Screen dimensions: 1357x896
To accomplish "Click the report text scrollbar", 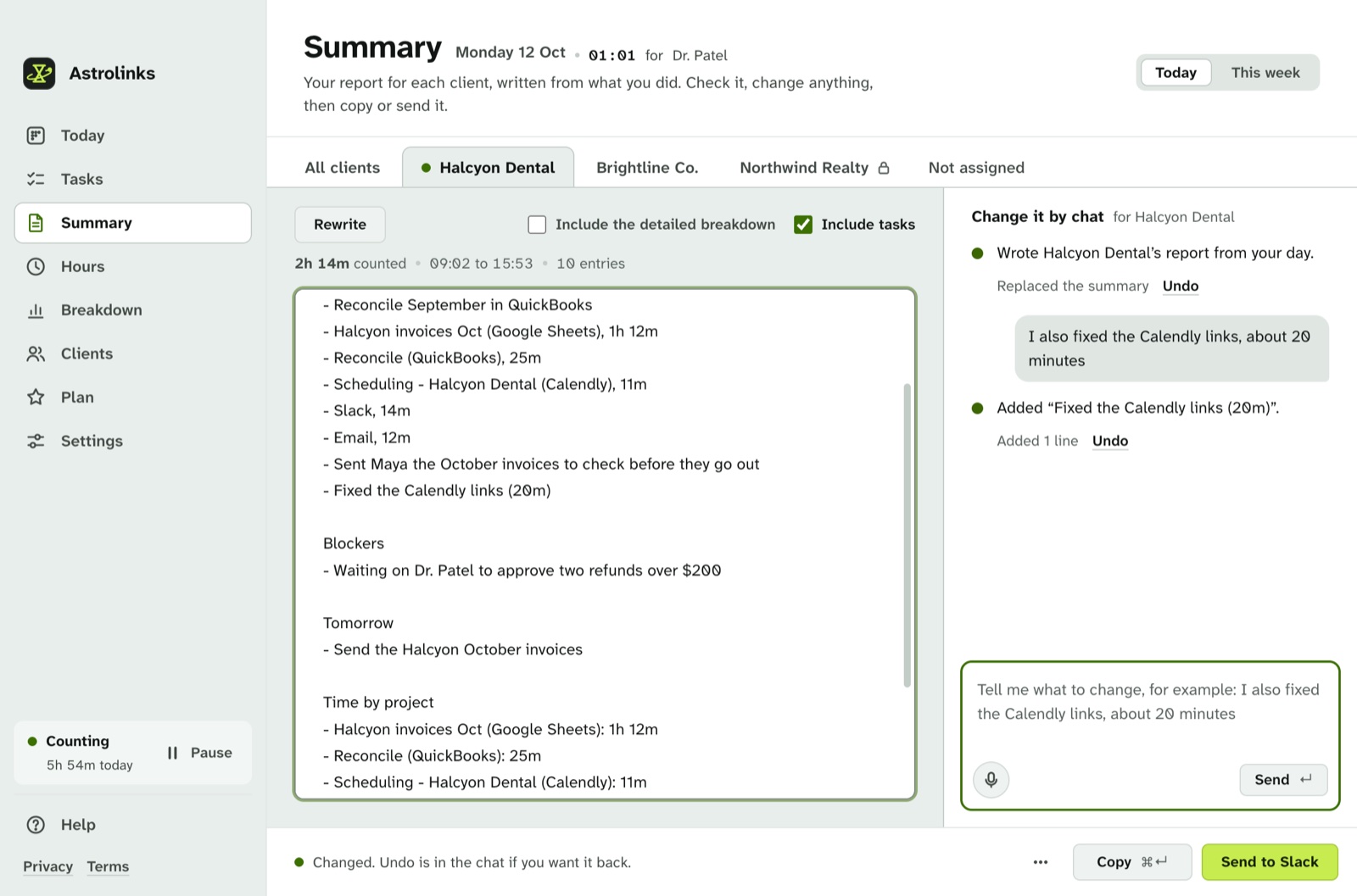I will [x=907, y=535].
